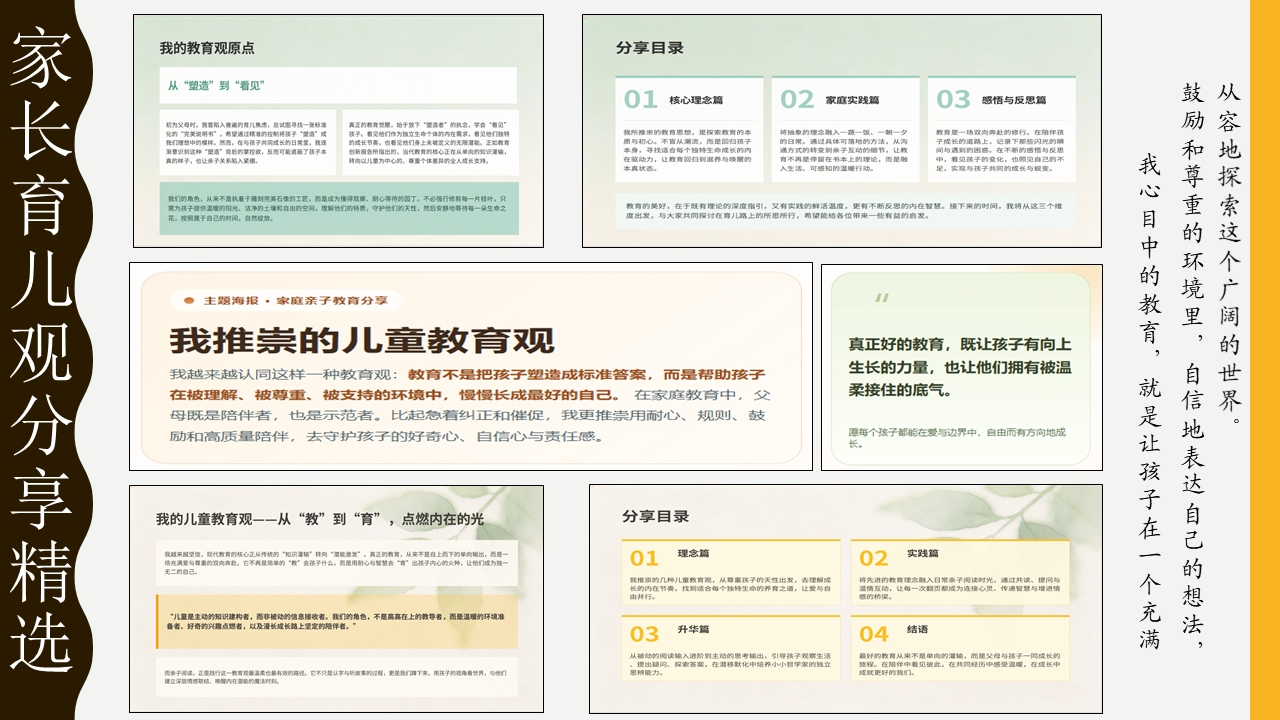Click the yellow highlighted quote 儿童是主动的知识建构者
Viewport: 1280px width, 720px height.
coord(337,621)
